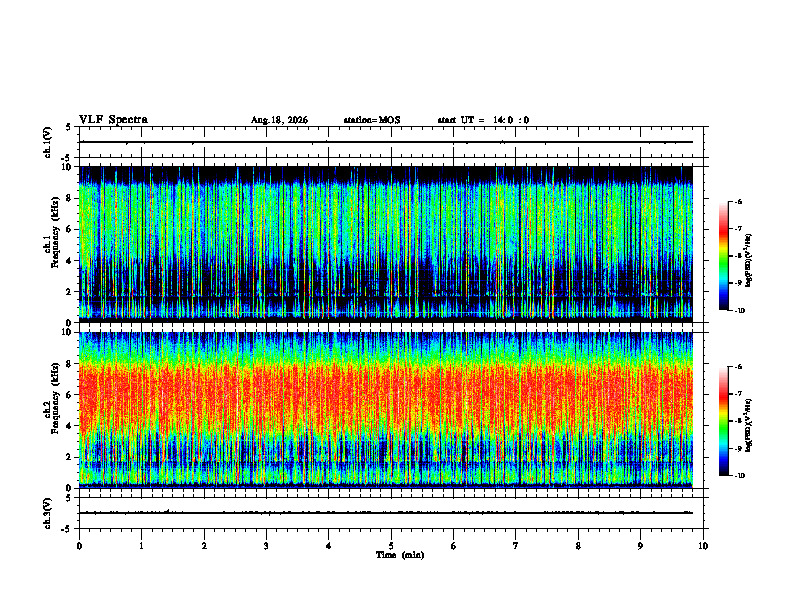Click tick label "3" on the time axis
Screen dimensions: 792x612
(266, 546)
